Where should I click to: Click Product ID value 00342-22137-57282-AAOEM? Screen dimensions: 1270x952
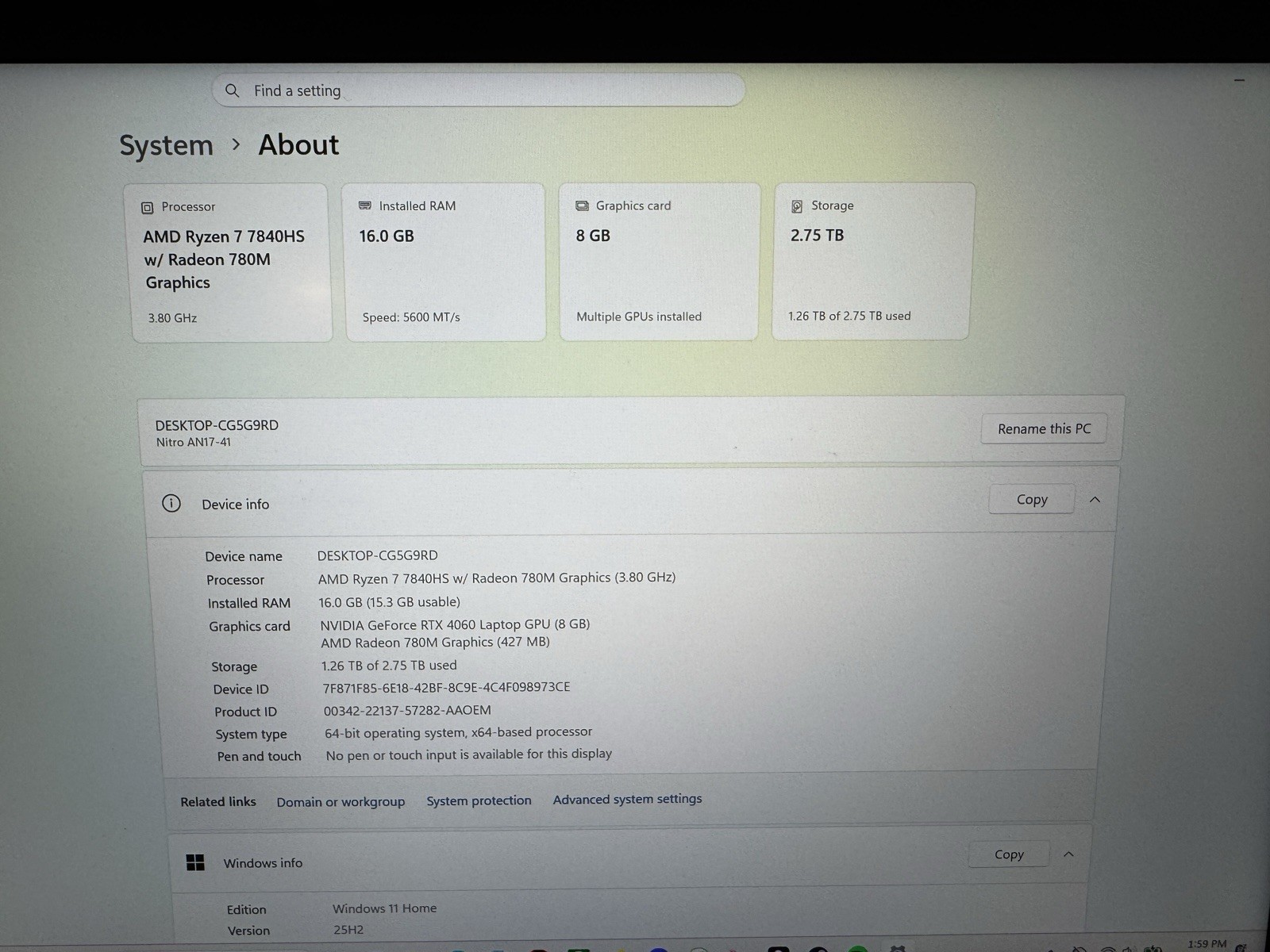[x=407, y=710]
